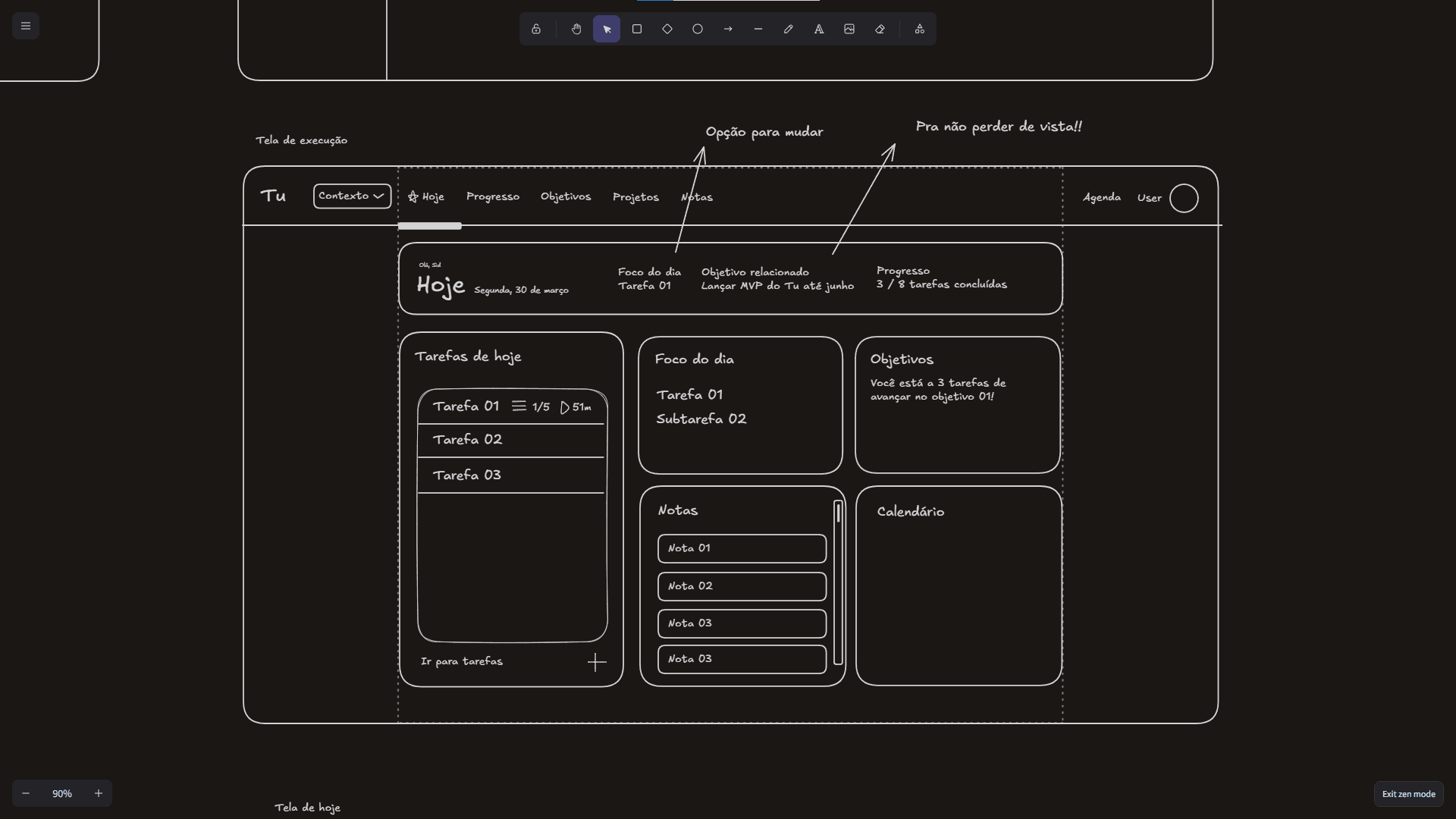
Task: Select the 'Pra não perder de vista!!' annotation
Action: 999,127
